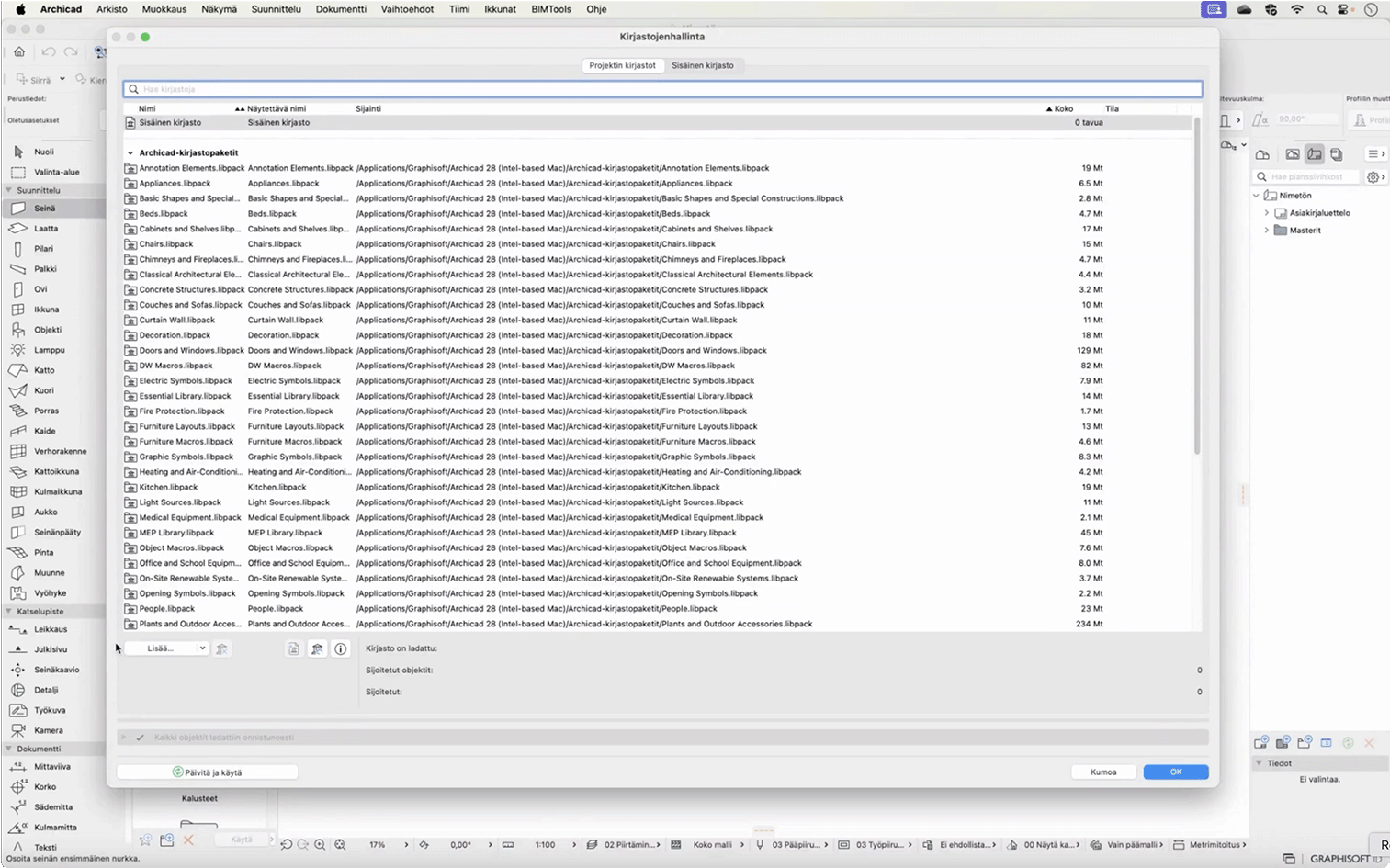This screenshot has width=1390, height=868.
Task: Expand the Masterit folder node
Action: 1267,231
